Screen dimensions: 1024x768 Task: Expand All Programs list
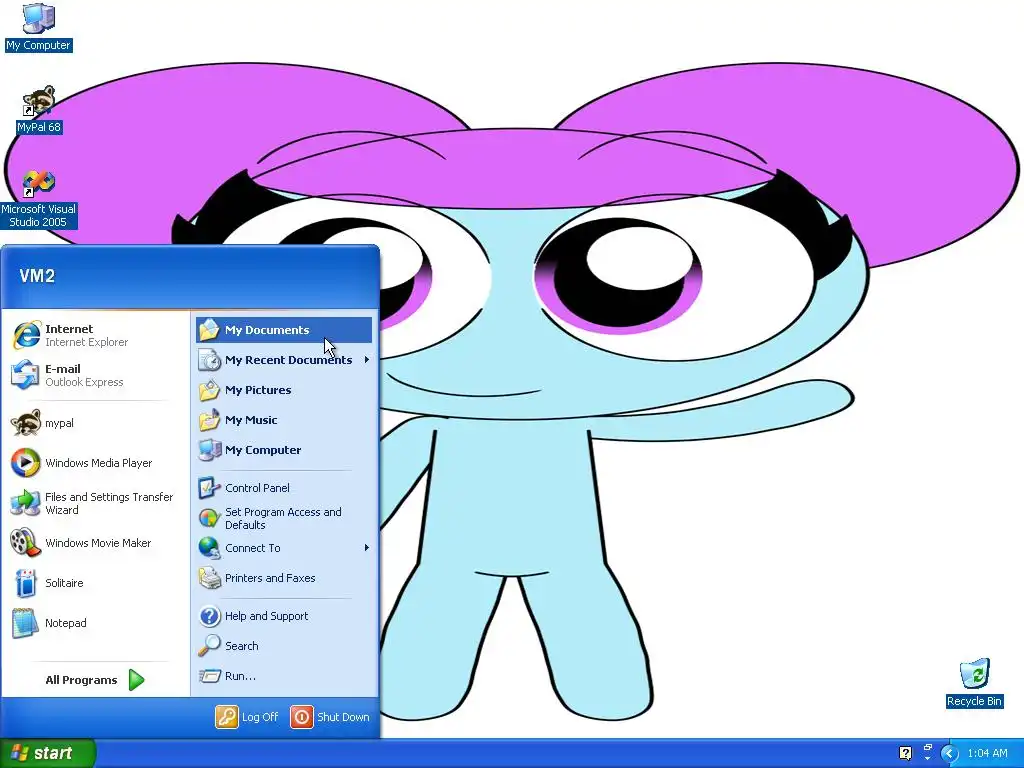(97, 680)
